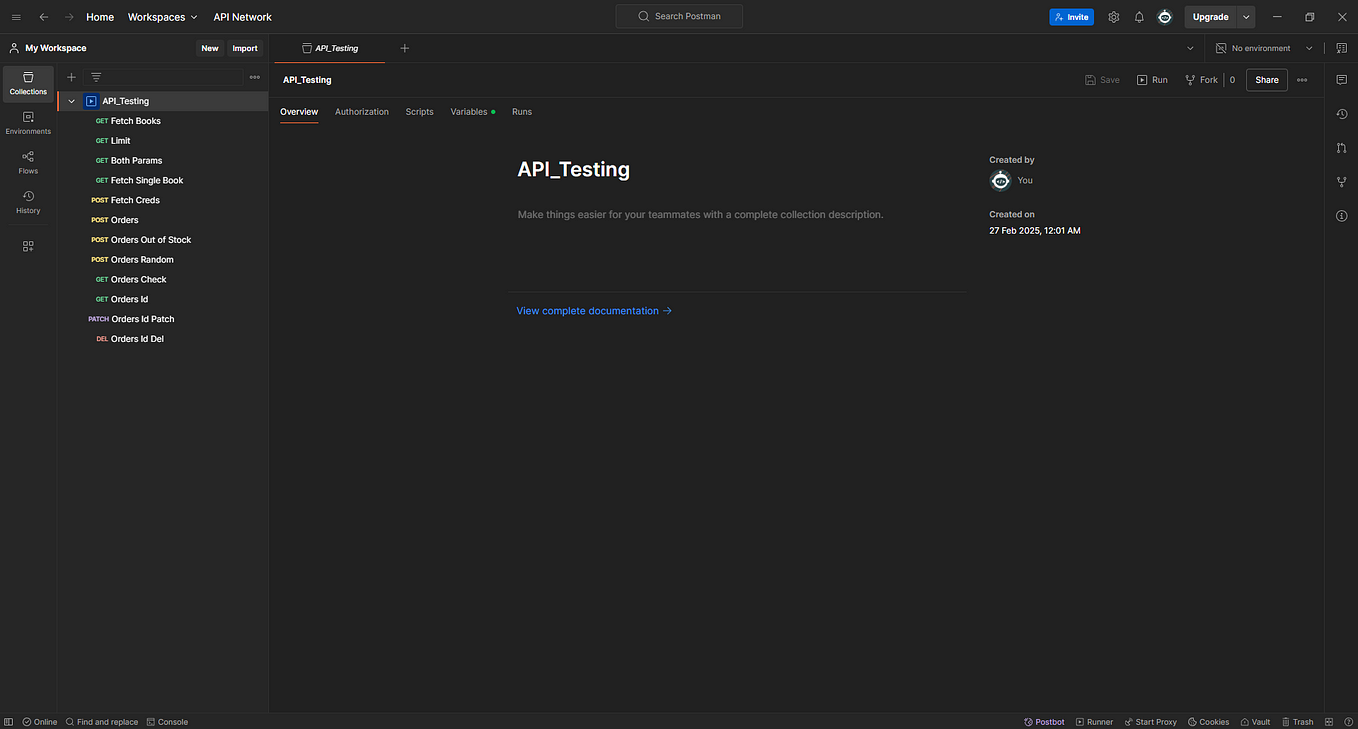Open Cookies in the status bar
Viewport: 1358px width, 729px height.
tap(1208, 722)
